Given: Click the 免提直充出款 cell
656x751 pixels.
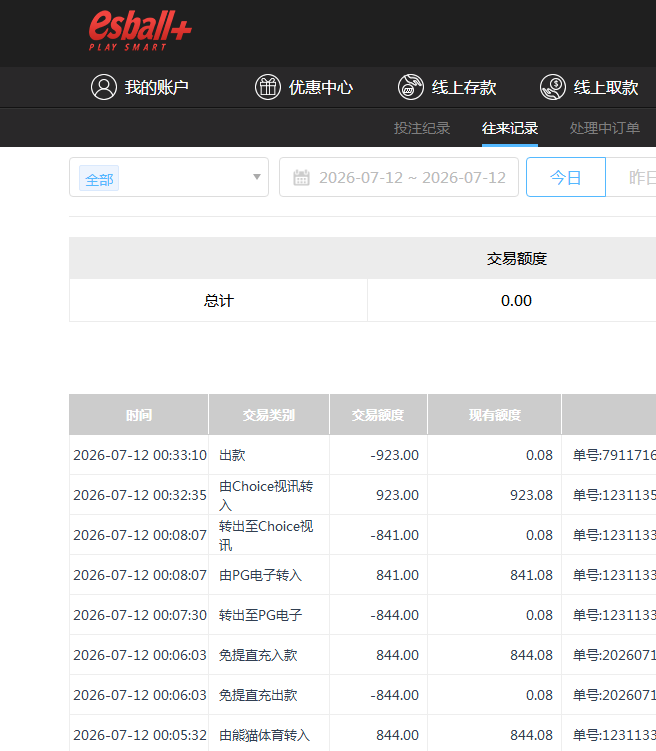Looking at the screenshot, I should (x=269, y=695).
